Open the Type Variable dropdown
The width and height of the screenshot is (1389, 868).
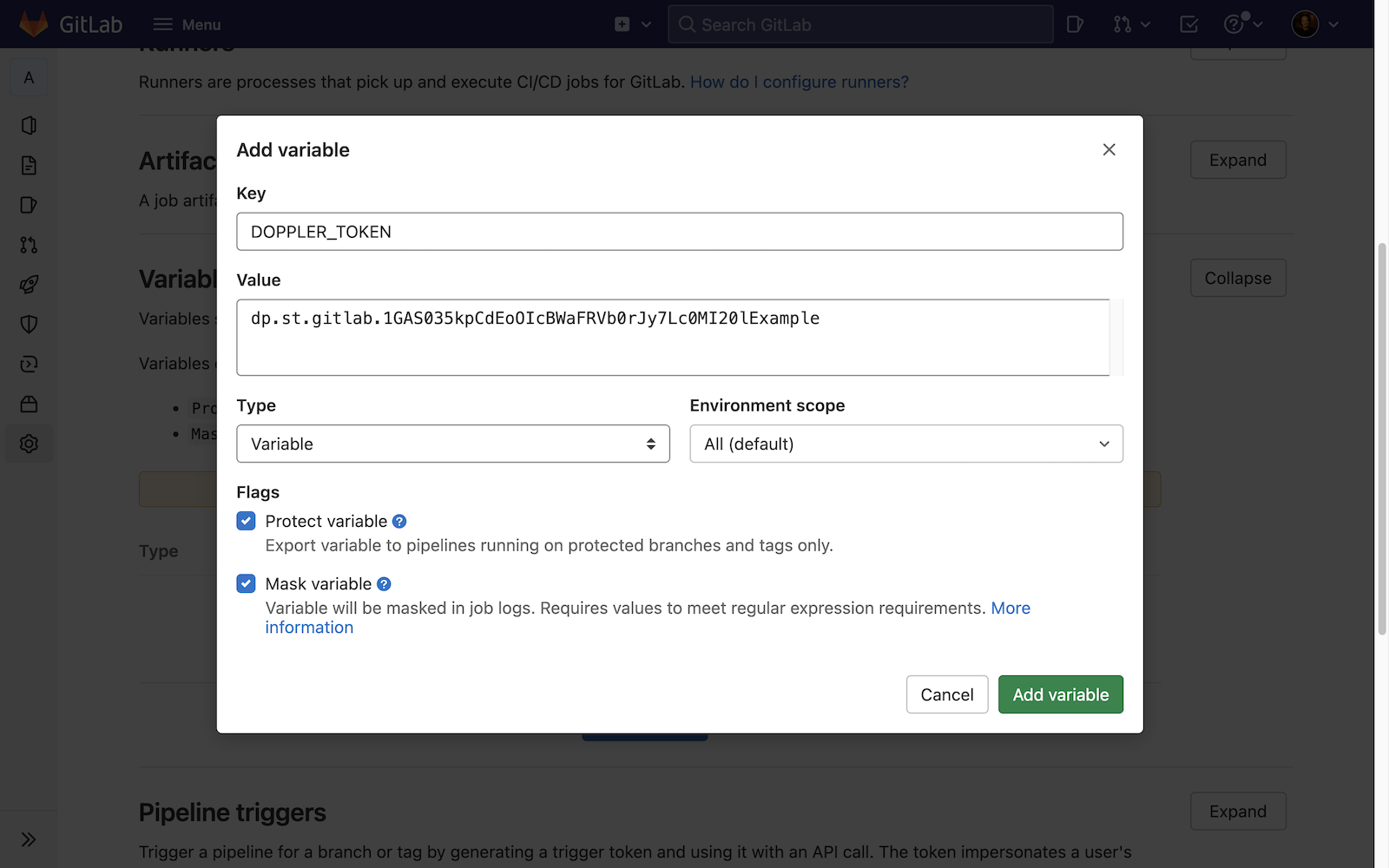click(x=453, y=444)
